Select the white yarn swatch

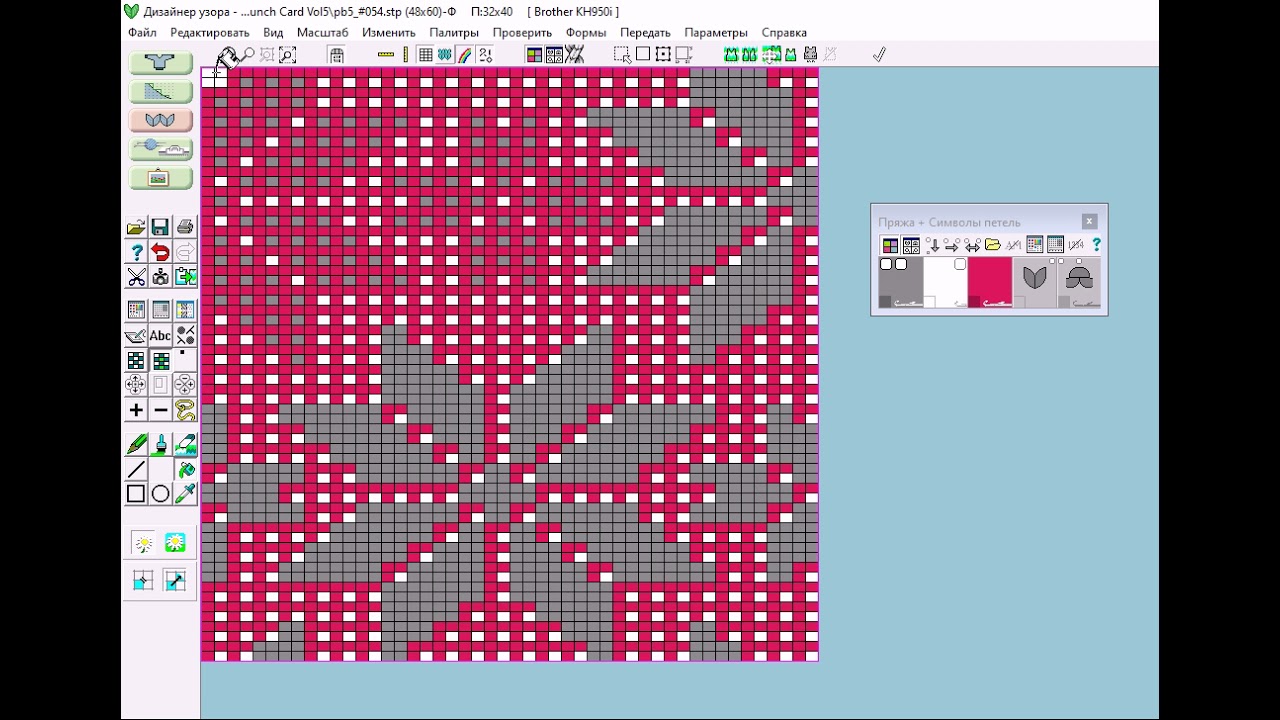tap(945, 282)
